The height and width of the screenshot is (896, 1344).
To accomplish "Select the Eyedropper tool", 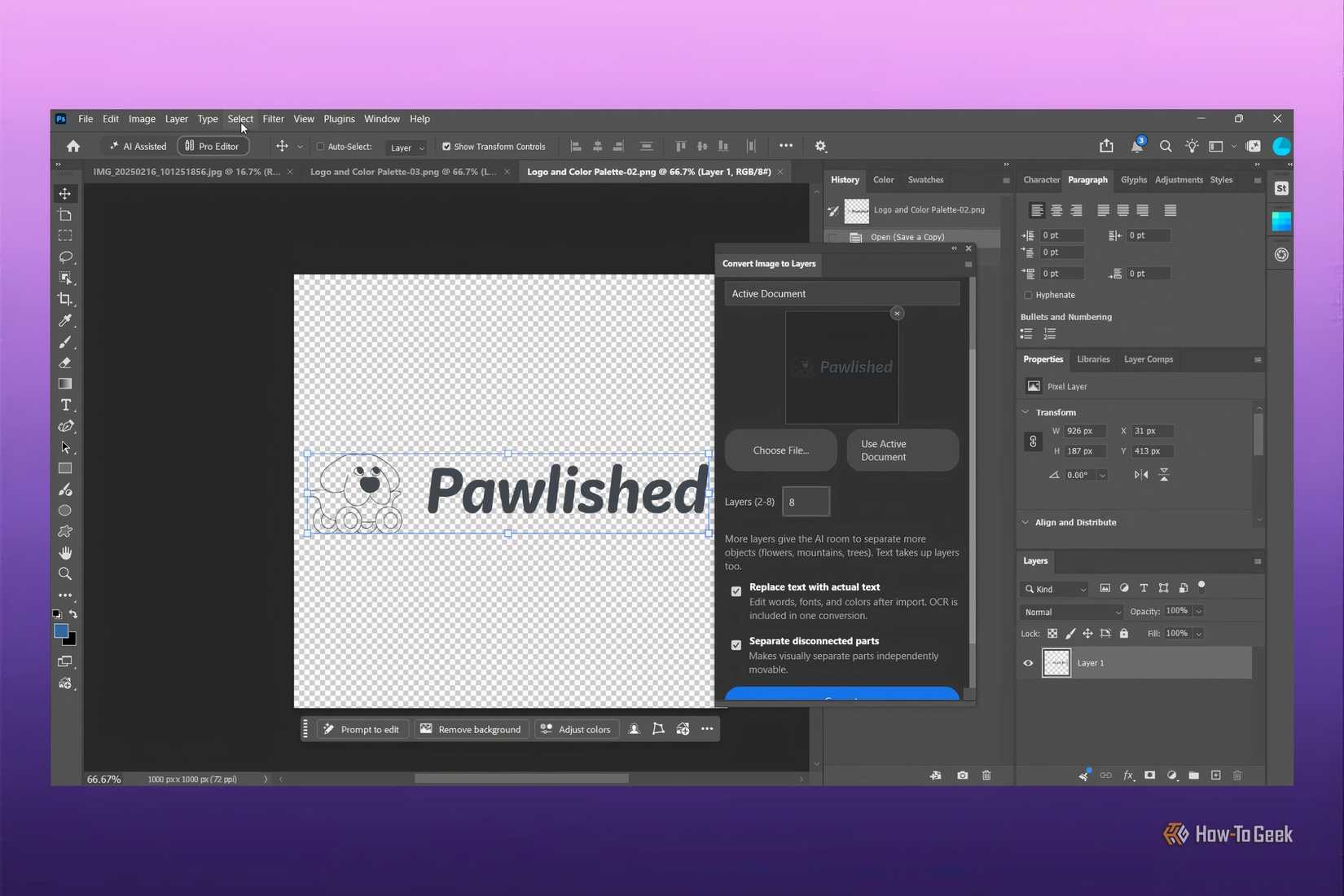I will pos(65,321).
